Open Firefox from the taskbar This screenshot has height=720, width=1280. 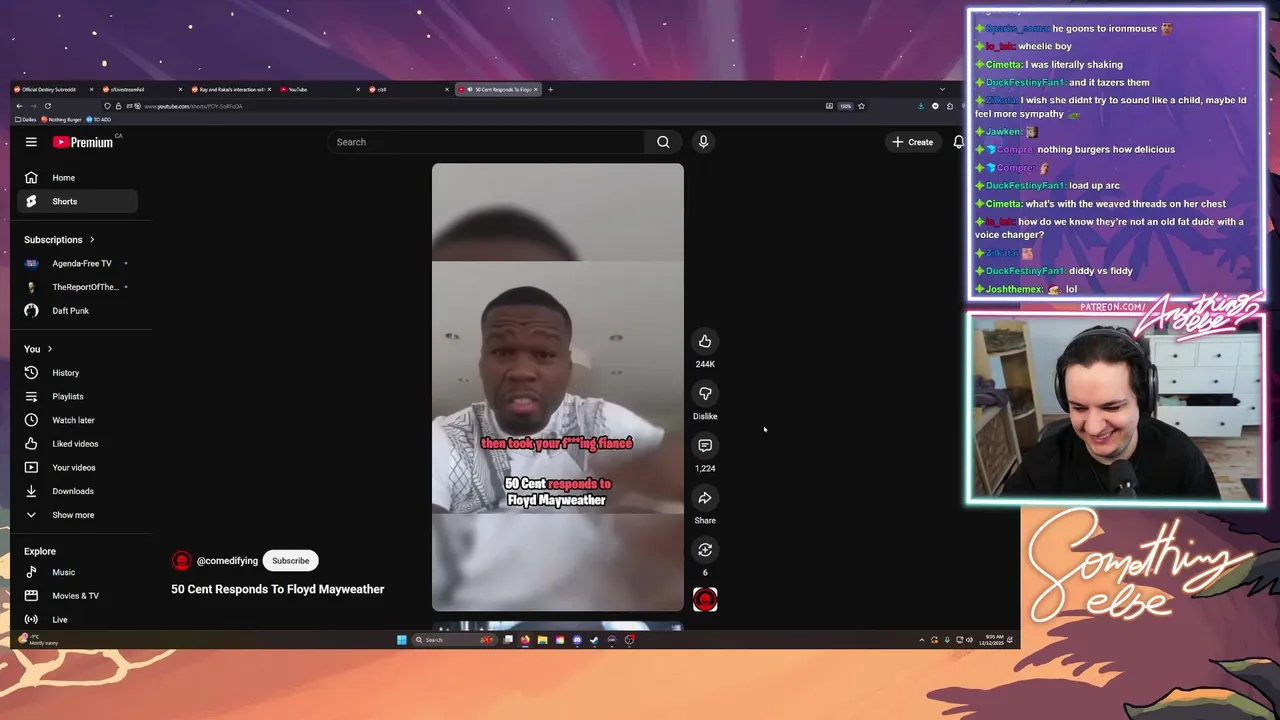[525, 640]
